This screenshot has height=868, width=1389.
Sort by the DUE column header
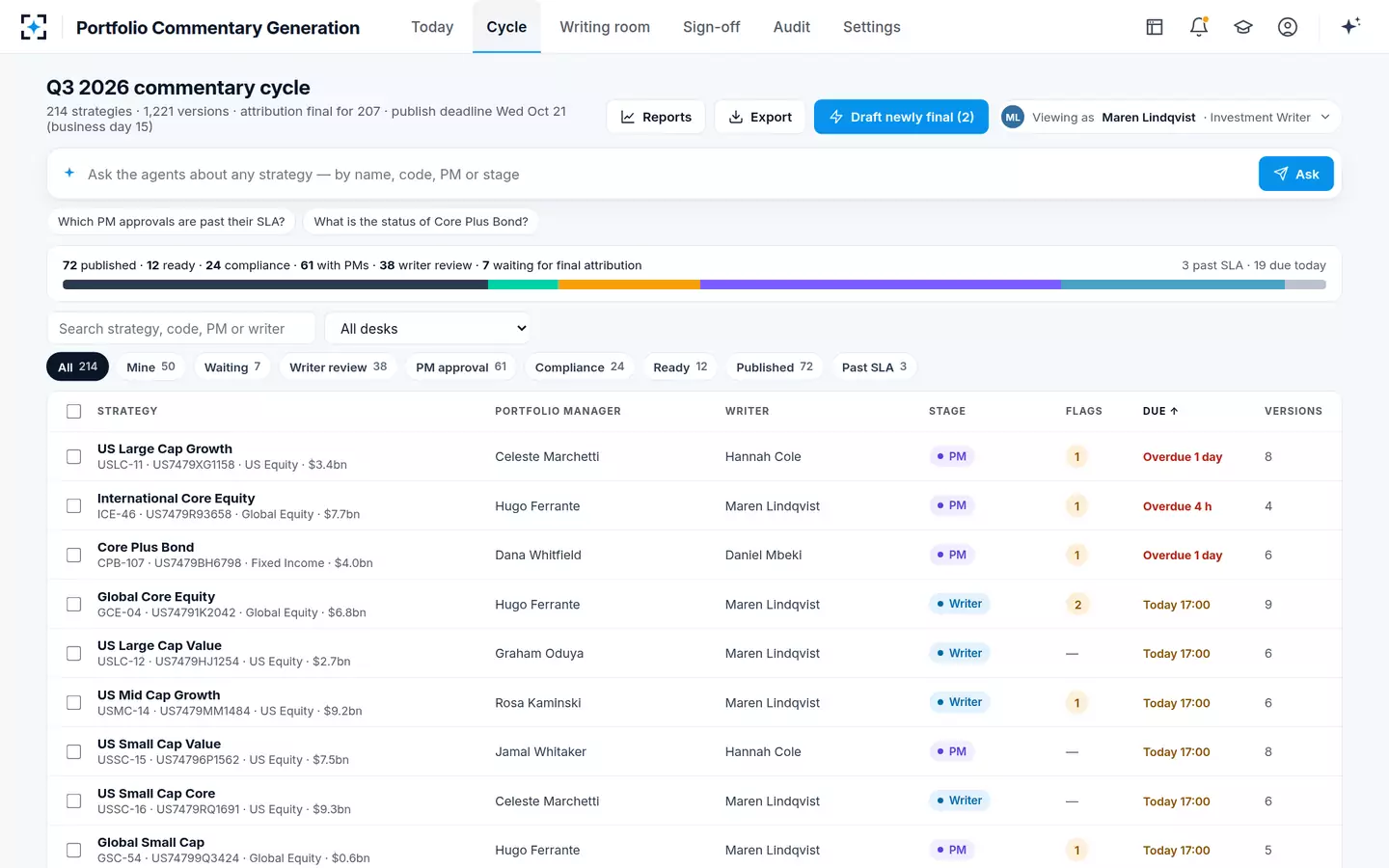(x=1160, y=411)
